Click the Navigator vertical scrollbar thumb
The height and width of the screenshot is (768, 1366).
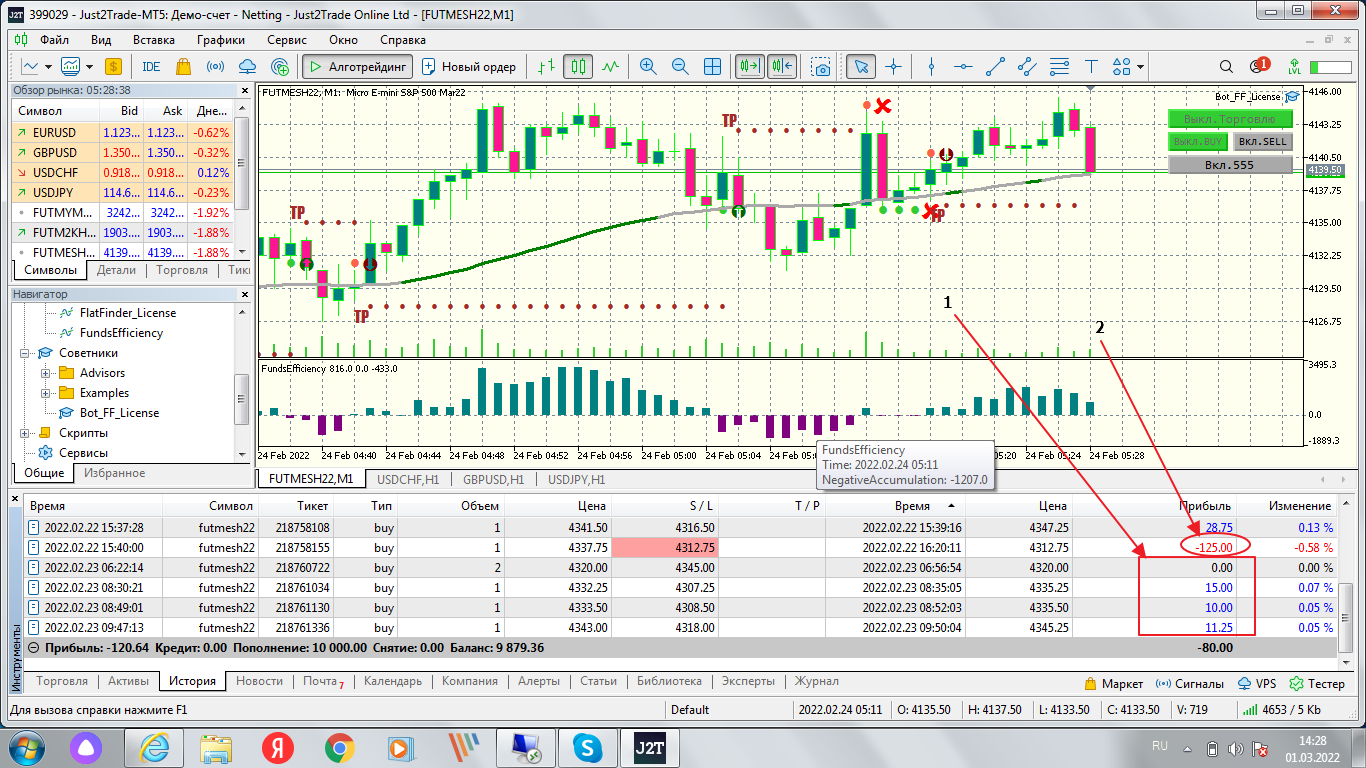pyautogui.click(x=241, y=399)
